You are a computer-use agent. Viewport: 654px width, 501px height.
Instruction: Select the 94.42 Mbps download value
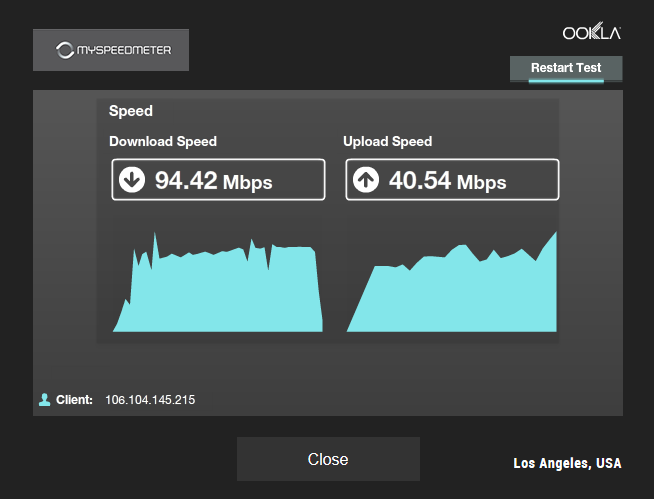(214, 181)
